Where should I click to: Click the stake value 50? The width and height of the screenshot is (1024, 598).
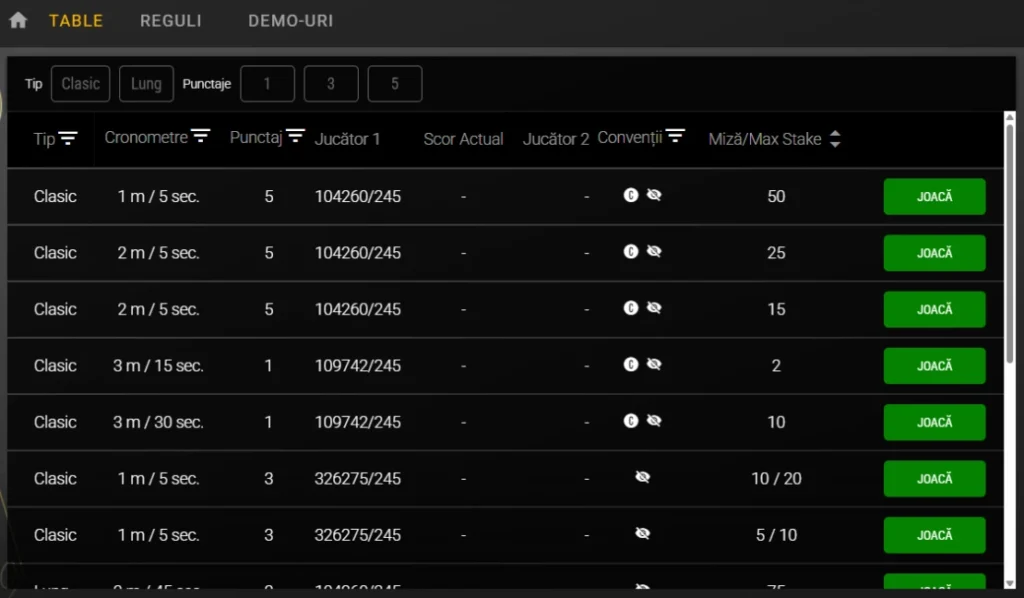776,197
